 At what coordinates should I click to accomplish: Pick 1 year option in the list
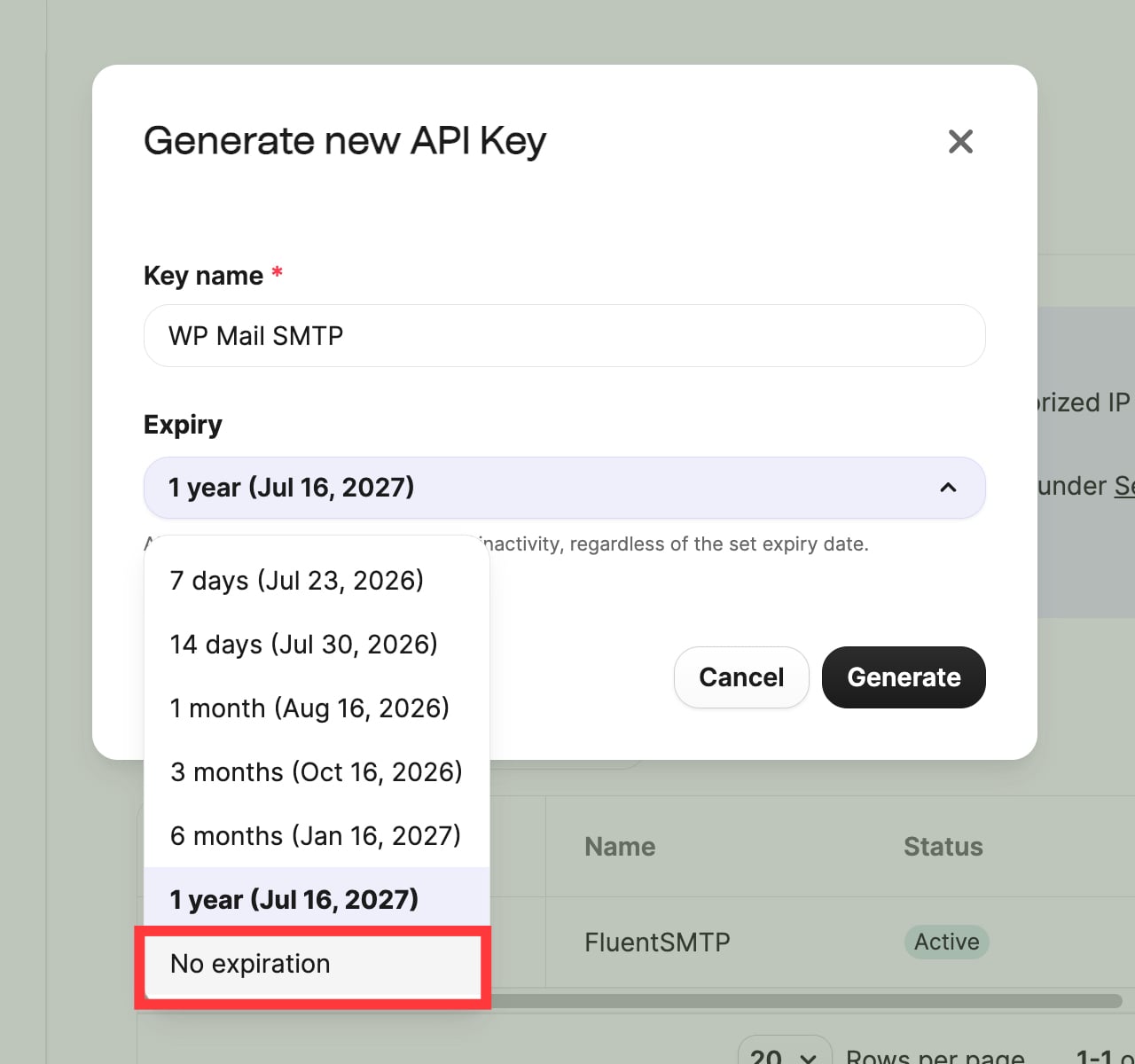pyautogui.click(x=317, y=900)
